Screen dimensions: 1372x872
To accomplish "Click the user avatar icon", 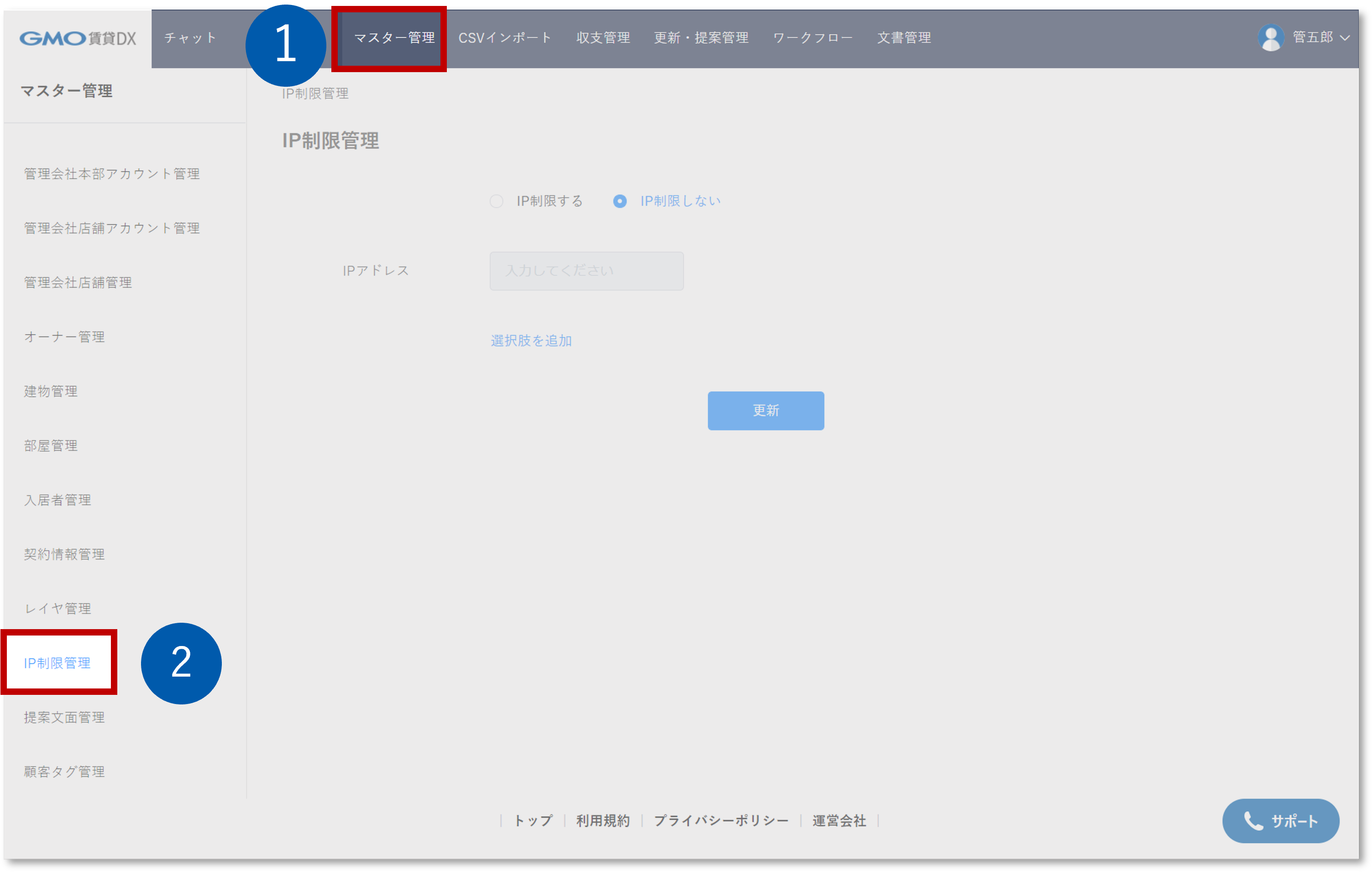I will click(1270, 37).
